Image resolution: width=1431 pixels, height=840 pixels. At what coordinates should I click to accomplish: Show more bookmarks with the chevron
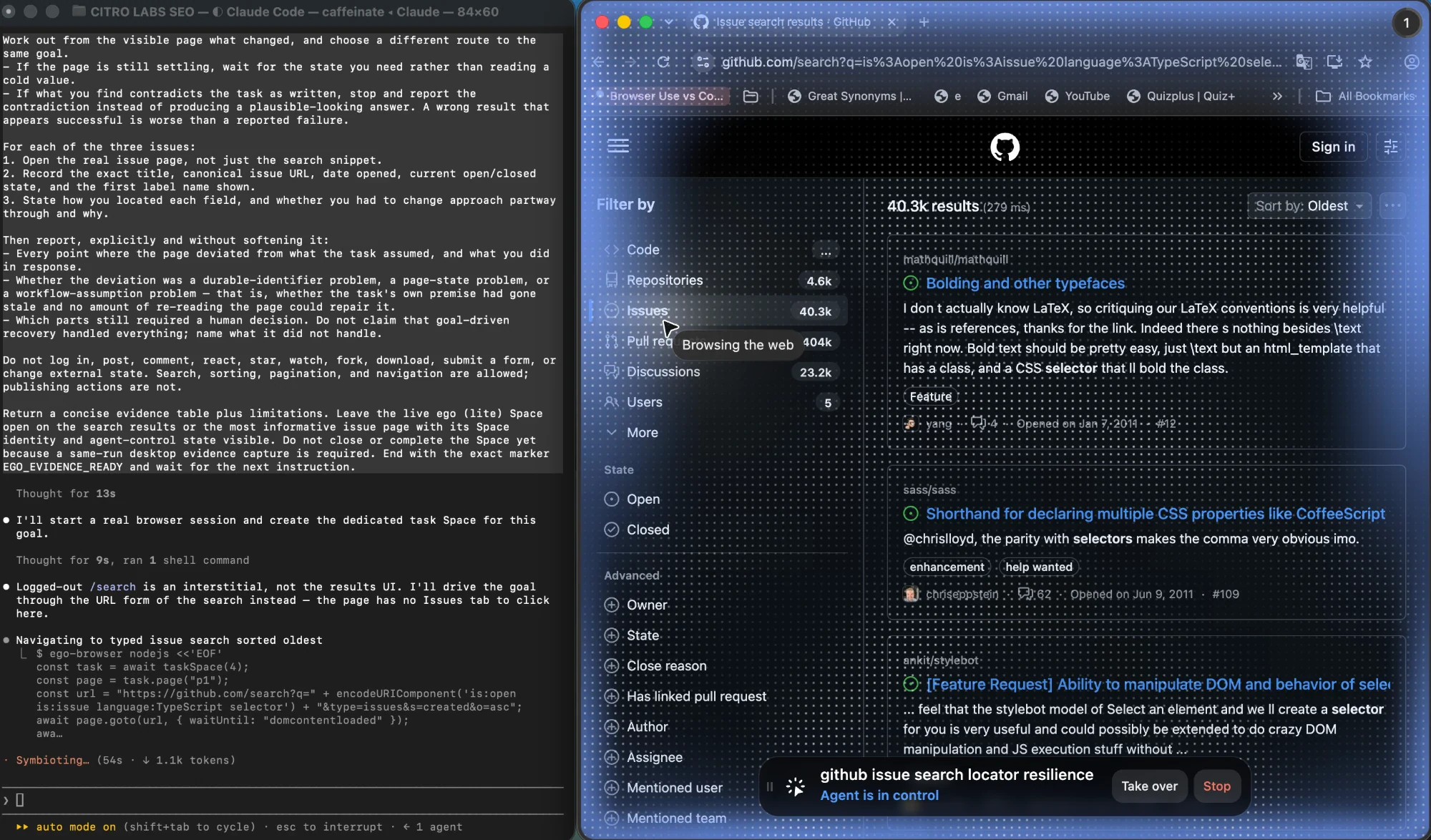point(1276,97)
